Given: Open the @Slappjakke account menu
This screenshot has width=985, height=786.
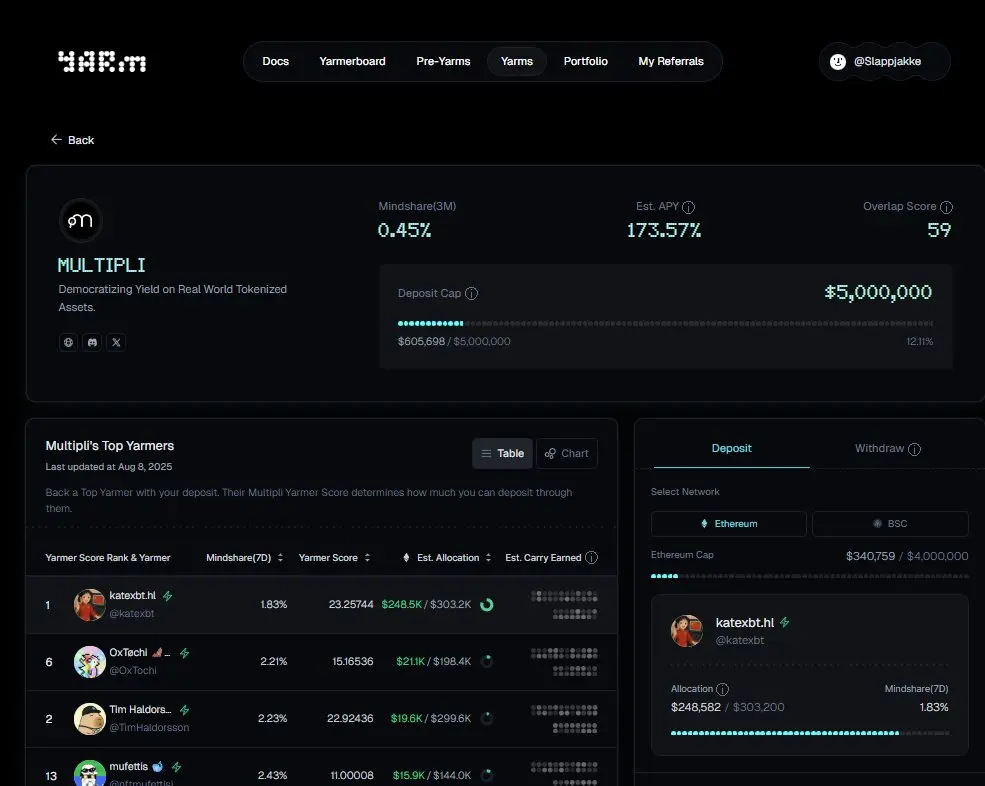Looking at the screenshot, I should pyautogui.click(x=884, y=61).
